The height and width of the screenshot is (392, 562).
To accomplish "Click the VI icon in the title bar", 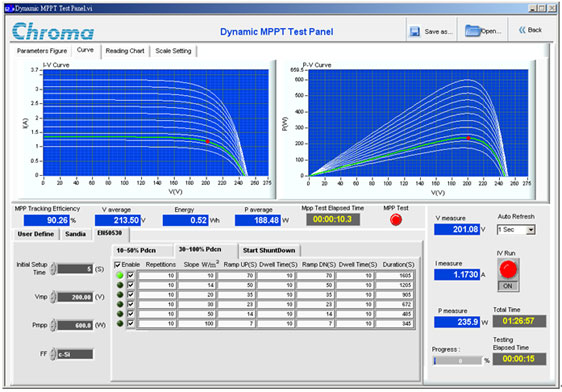I will 9,8.
